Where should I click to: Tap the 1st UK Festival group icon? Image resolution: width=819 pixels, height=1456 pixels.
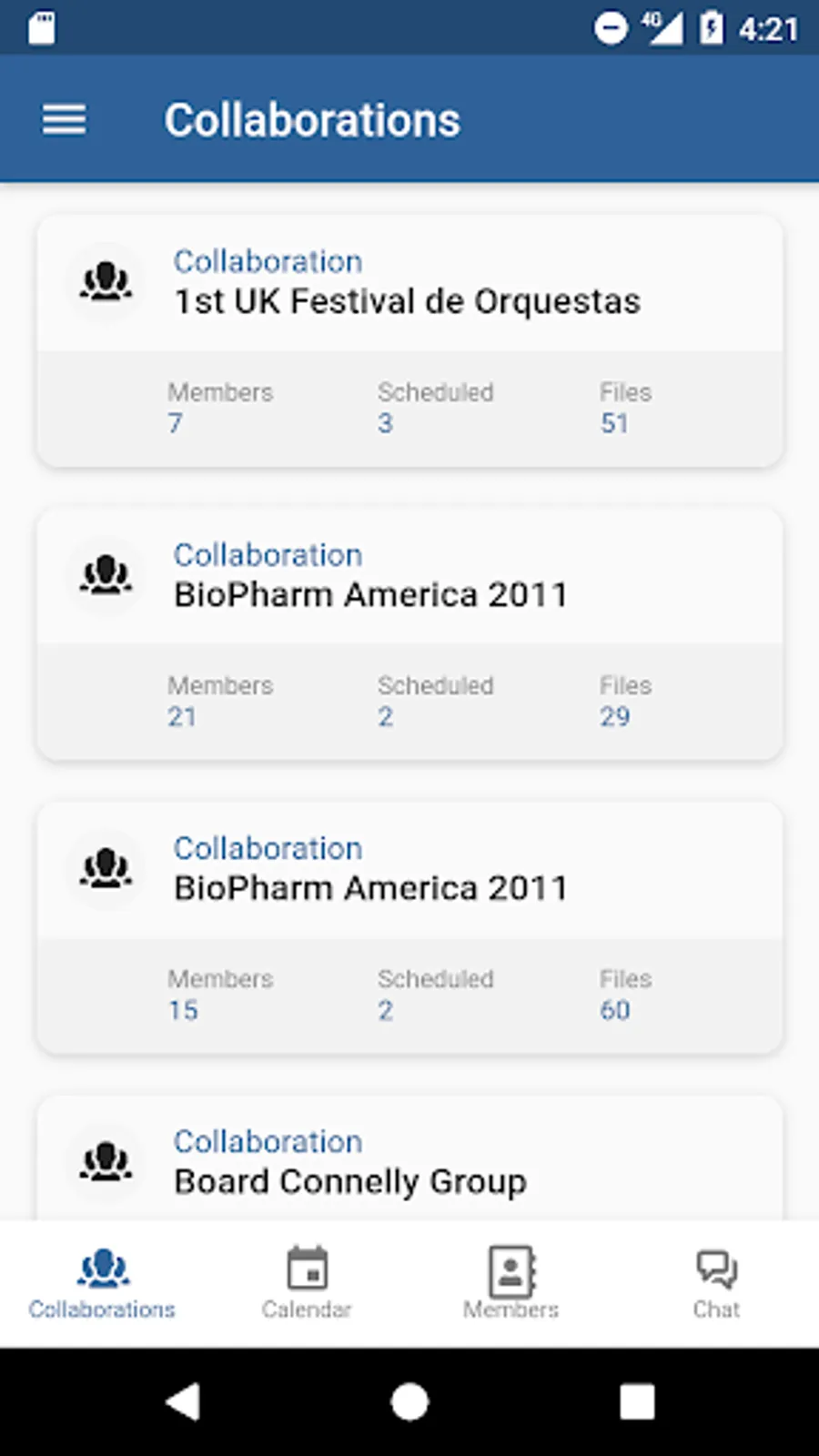(106, 282)
